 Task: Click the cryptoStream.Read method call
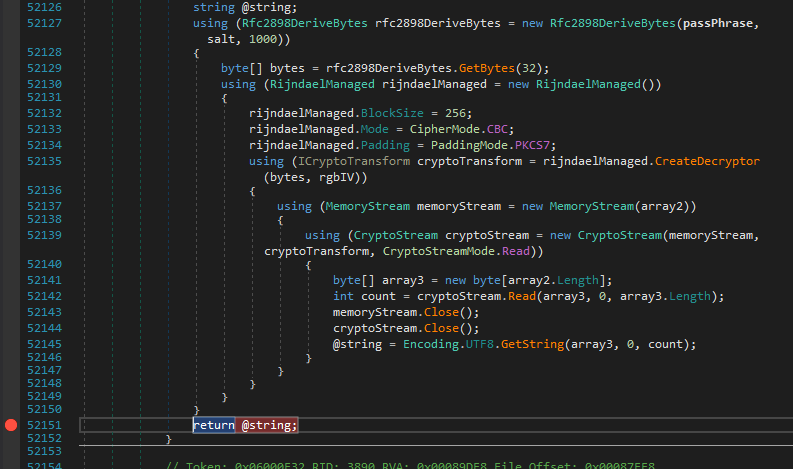[x=522, y=296]
